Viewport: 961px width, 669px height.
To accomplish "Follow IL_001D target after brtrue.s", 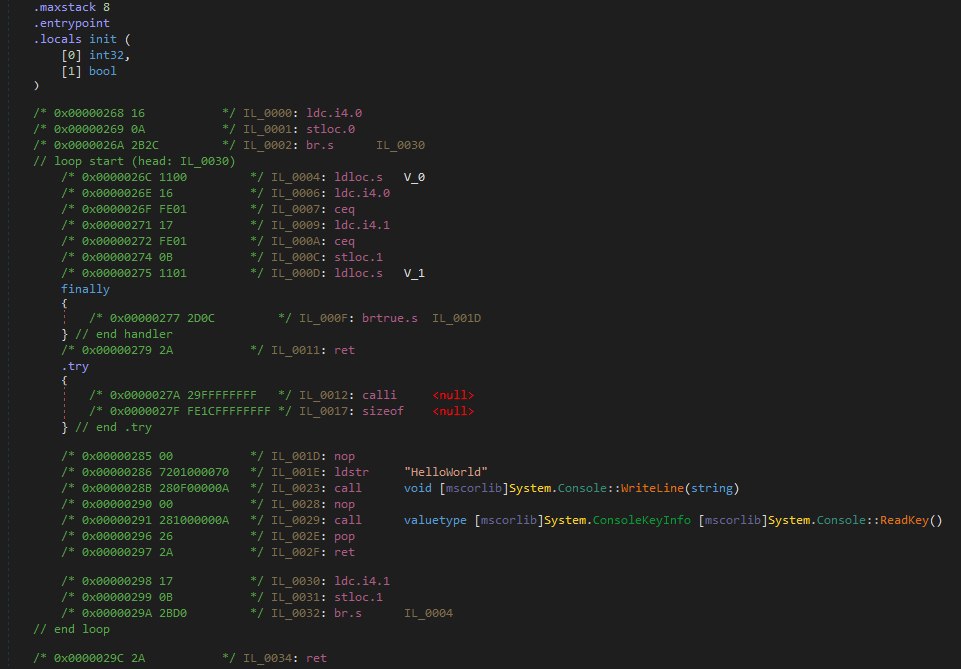I will (457, 319).
